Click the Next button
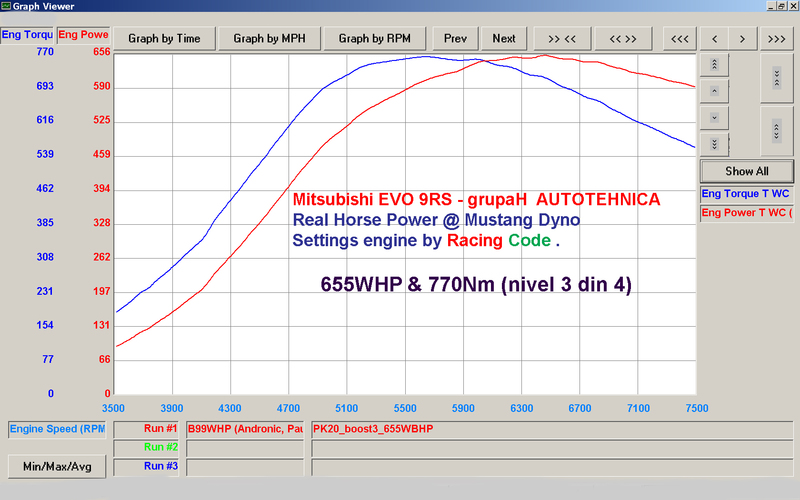This screenshot has height=500, width=800. coord(504,39)
